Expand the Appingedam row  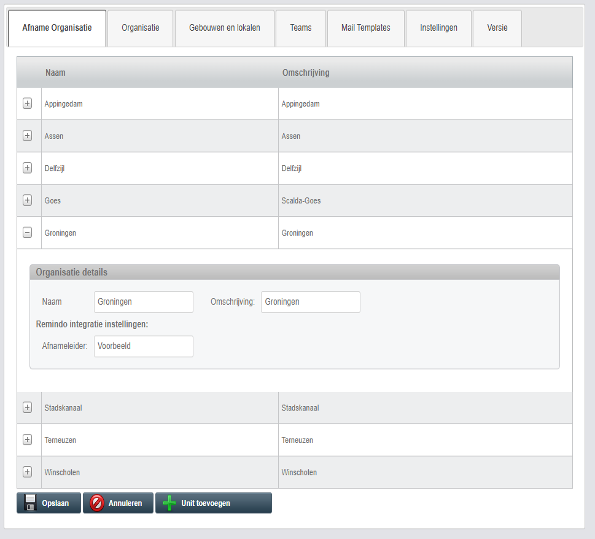pos(27,103)
